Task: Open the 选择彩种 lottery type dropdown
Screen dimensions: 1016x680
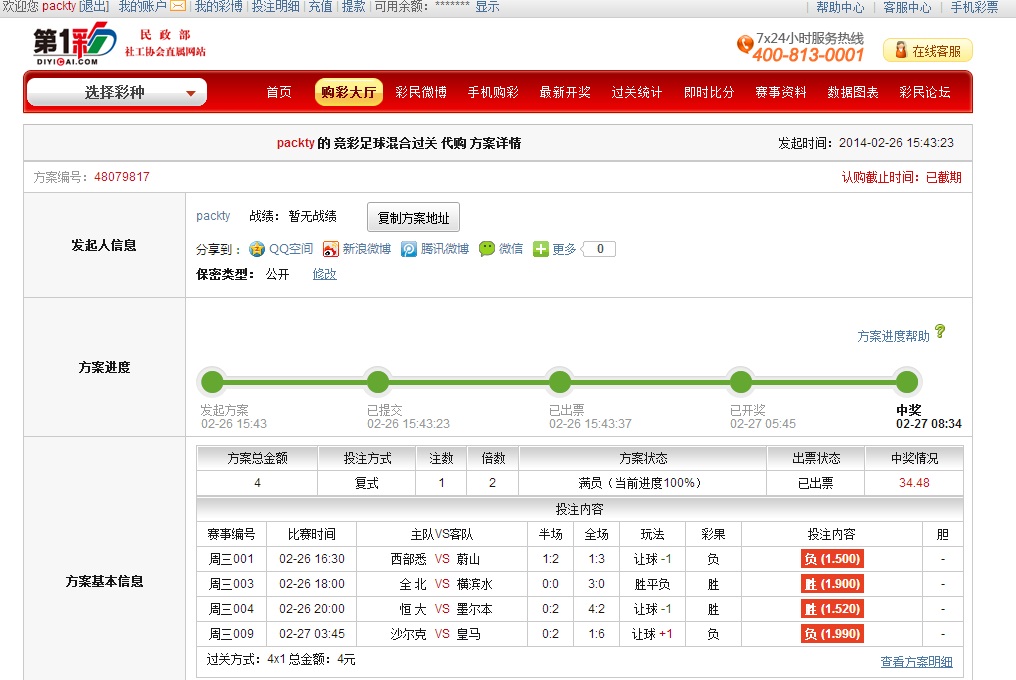Action: [113, 91]
